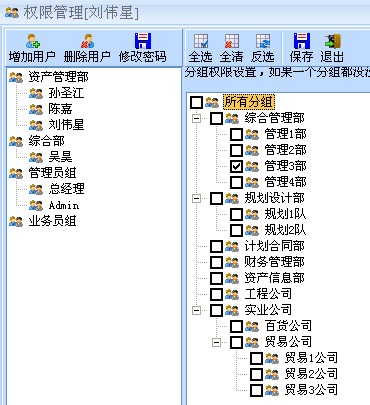
Task: Collapse the 综合管理部 tree node
Action: click(x=197, y=118)
